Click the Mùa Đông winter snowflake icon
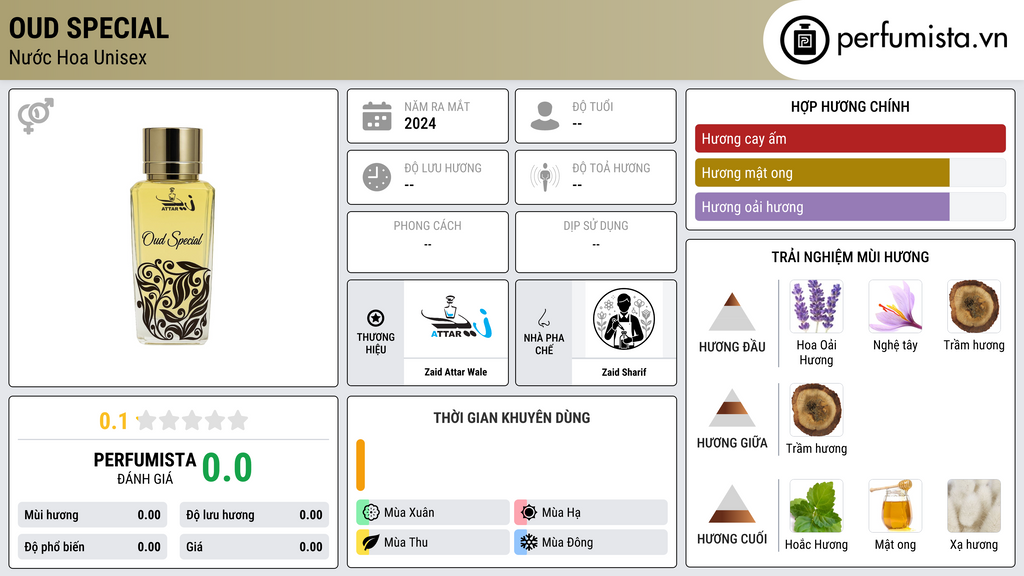 click(x=529, y=542)
